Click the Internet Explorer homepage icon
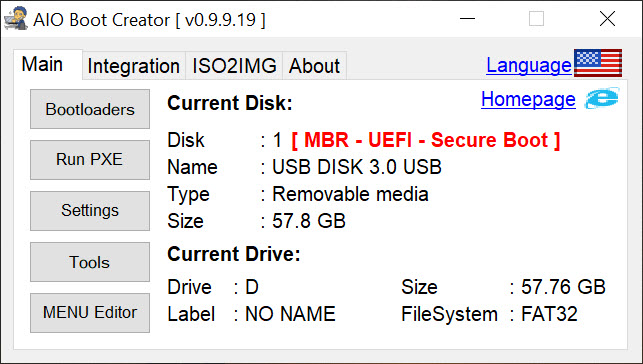Screen dimensions: 643x364 (602, 98)
